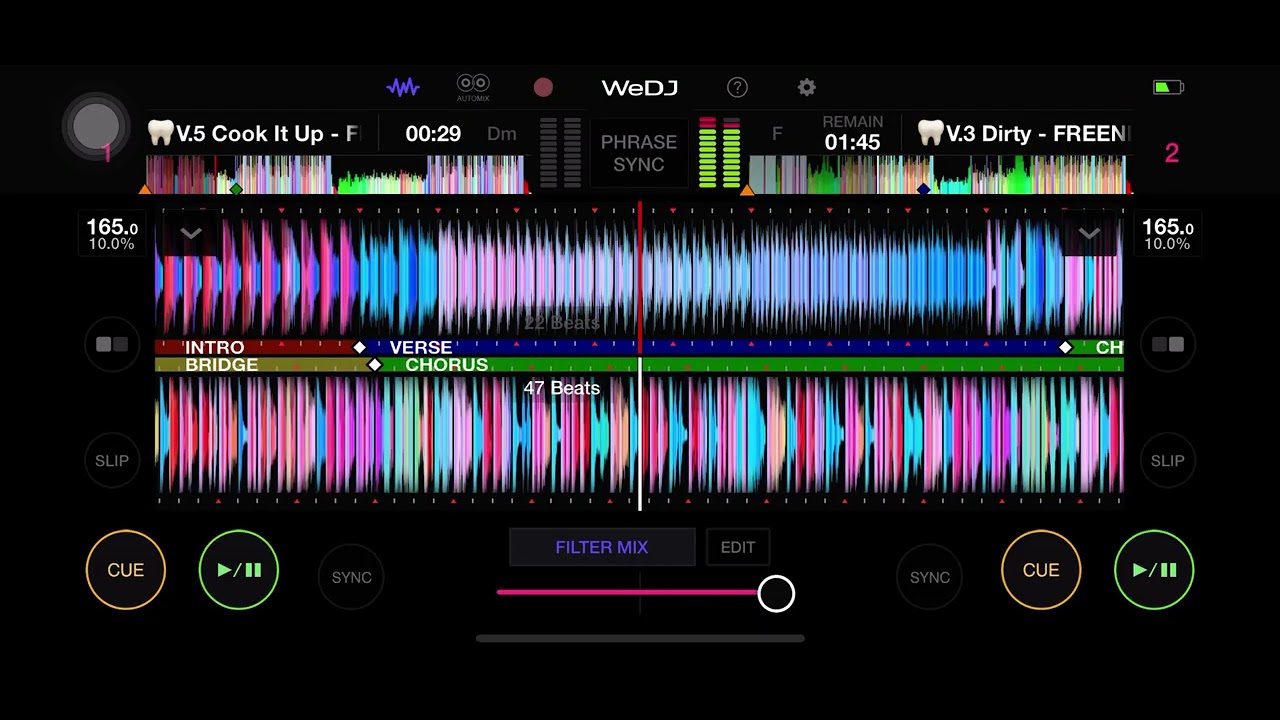1280x720 pixels.
Task: Click the WeDJ logo
Action: coord(640,88)
